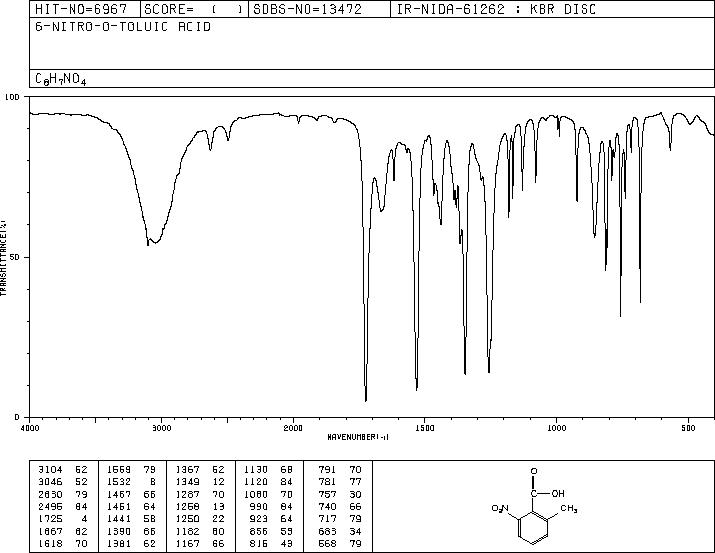Click the carbonyl peak tip near 1725
This screenshot has width=715, height=553.
[366, 400]
